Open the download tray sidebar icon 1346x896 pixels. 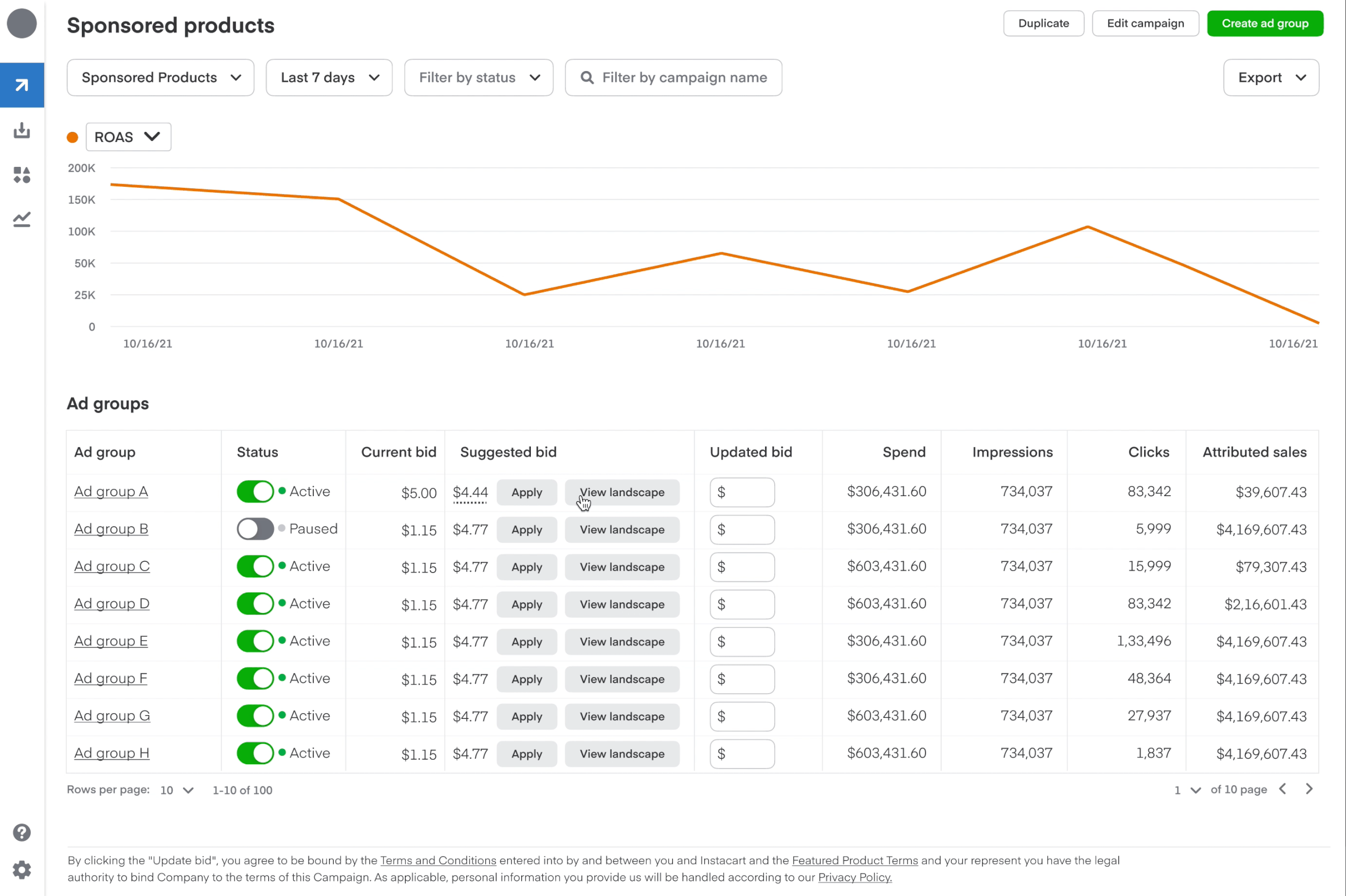pyautogui.click(x=22, y=130)
